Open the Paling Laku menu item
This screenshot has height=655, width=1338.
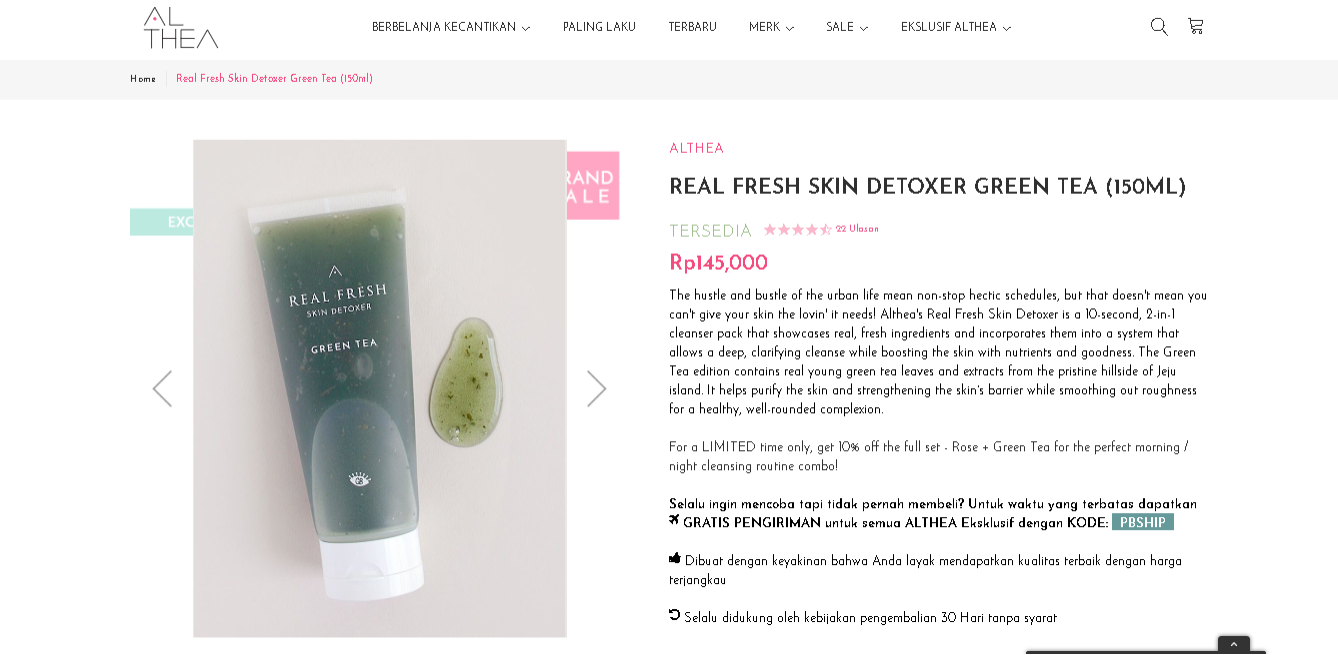(x=599, y=28)
